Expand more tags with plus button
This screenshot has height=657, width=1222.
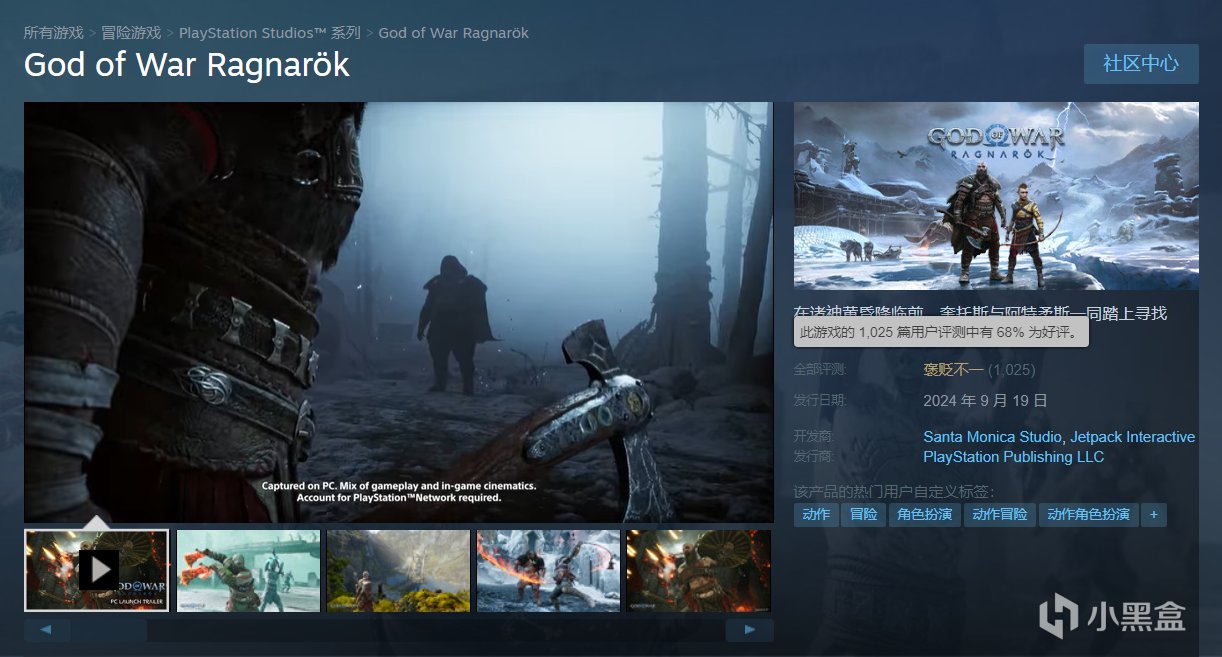[1154, 515]
